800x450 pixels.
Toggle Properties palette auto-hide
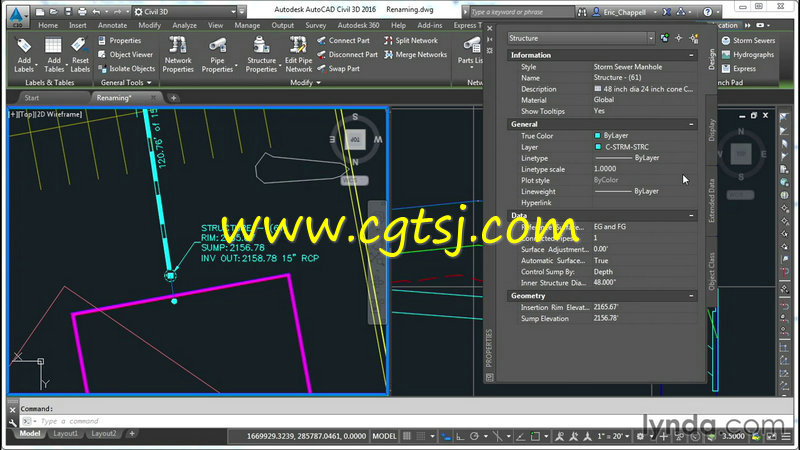pos(490,39)
